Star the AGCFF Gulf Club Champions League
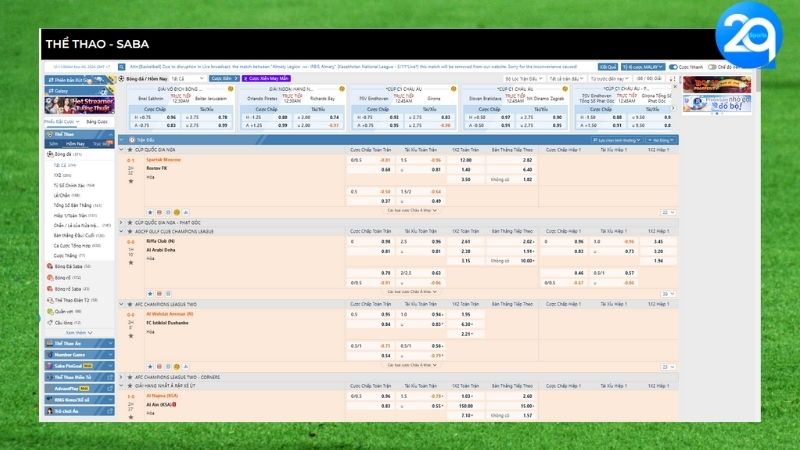Viewport: 800px width, 450px height. 130,232
